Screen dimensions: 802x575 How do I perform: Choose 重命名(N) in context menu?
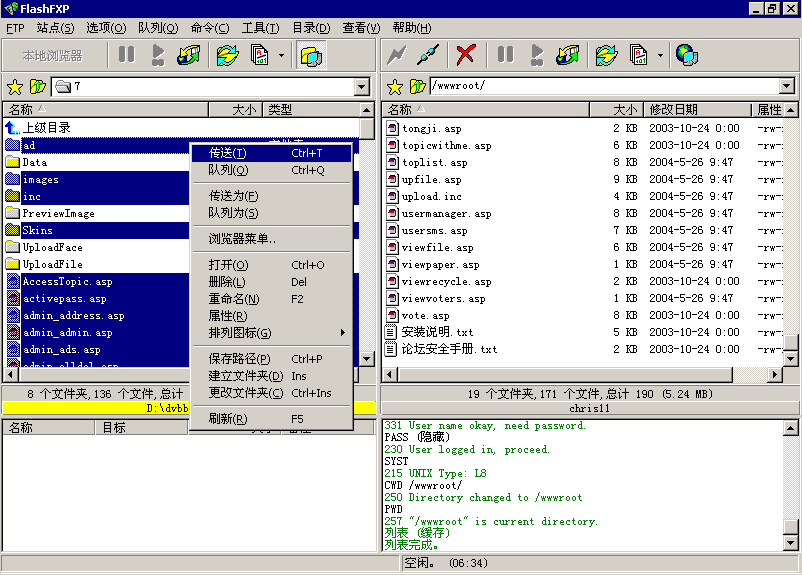[x=272, y=299]
